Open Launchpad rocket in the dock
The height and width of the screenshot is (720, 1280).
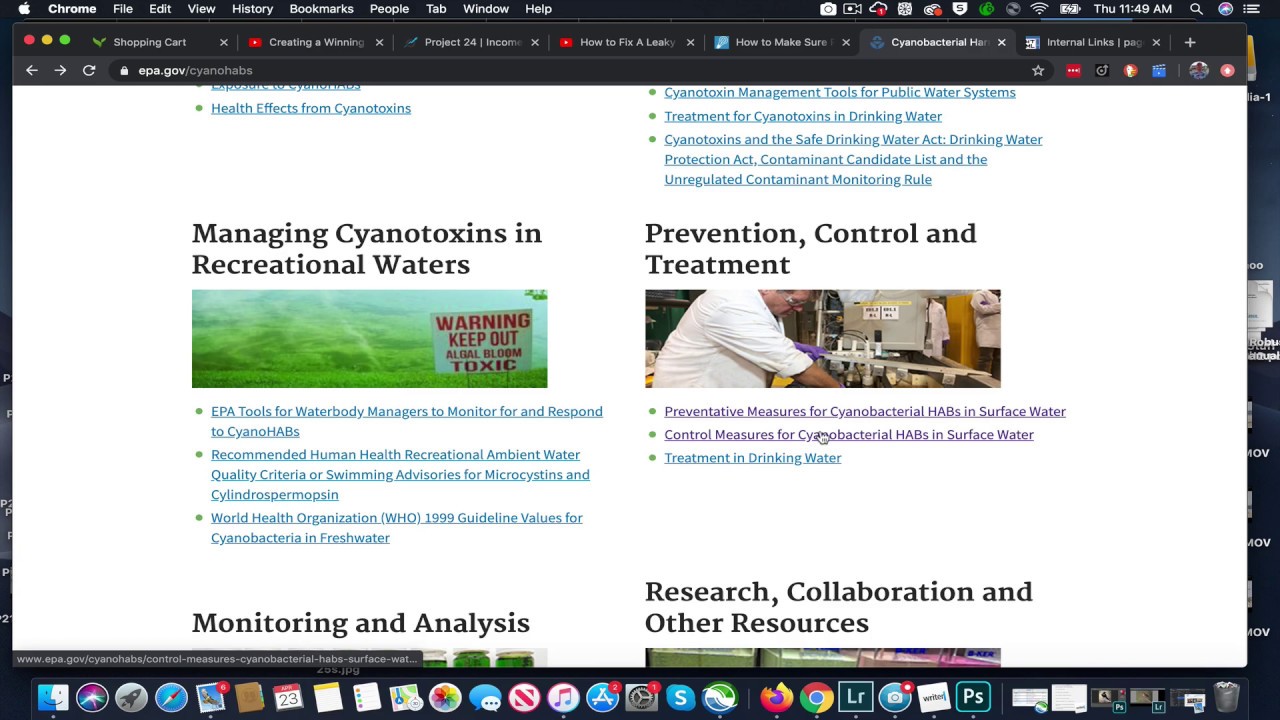click(x=131, y=697)
